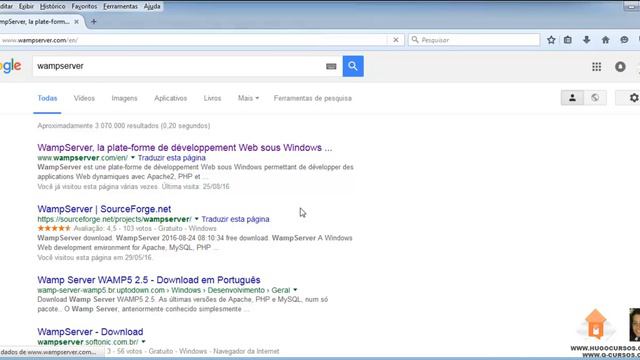640x360 pixels.
Task: Open the Mais dropdown in search tabs
Action: 248,98
